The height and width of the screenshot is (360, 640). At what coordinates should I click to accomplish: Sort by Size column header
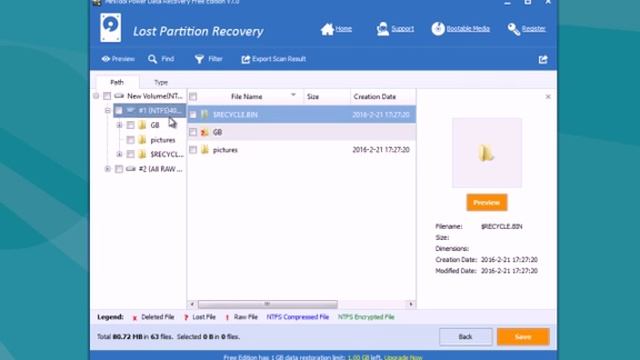[x=327, y=97]
